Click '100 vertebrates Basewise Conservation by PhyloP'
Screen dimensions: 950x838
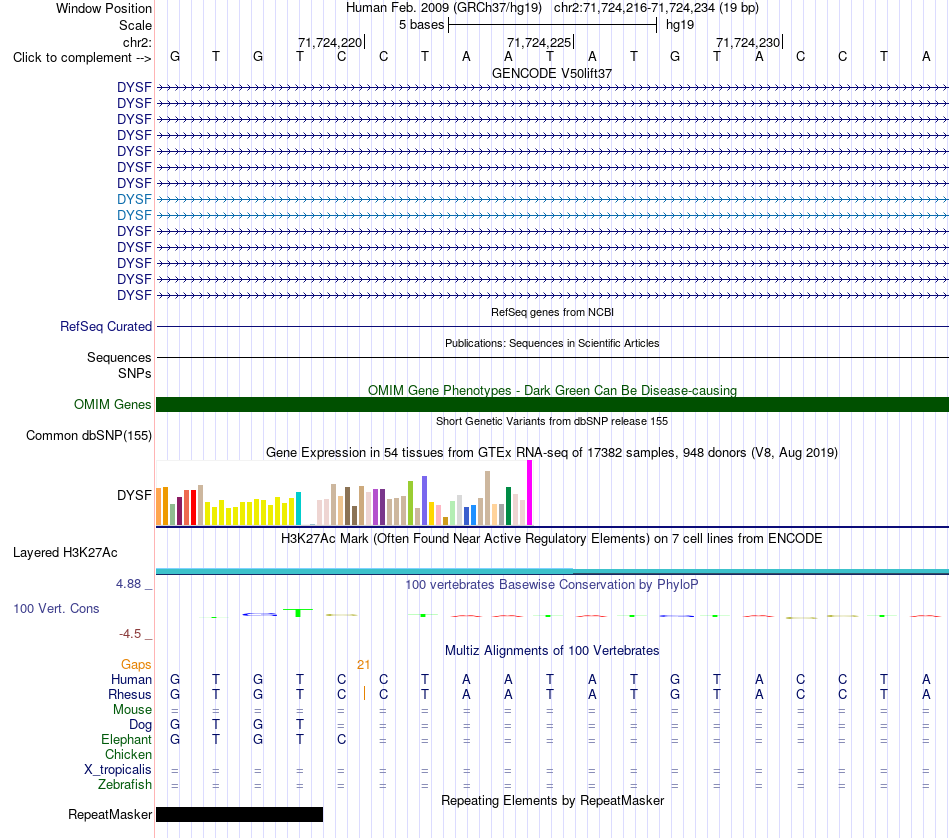(552, 585)
